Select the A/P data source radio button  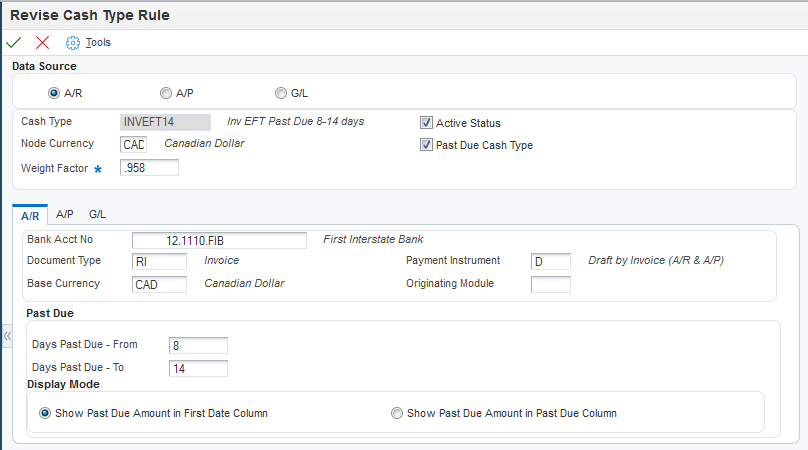click(167, 93)
